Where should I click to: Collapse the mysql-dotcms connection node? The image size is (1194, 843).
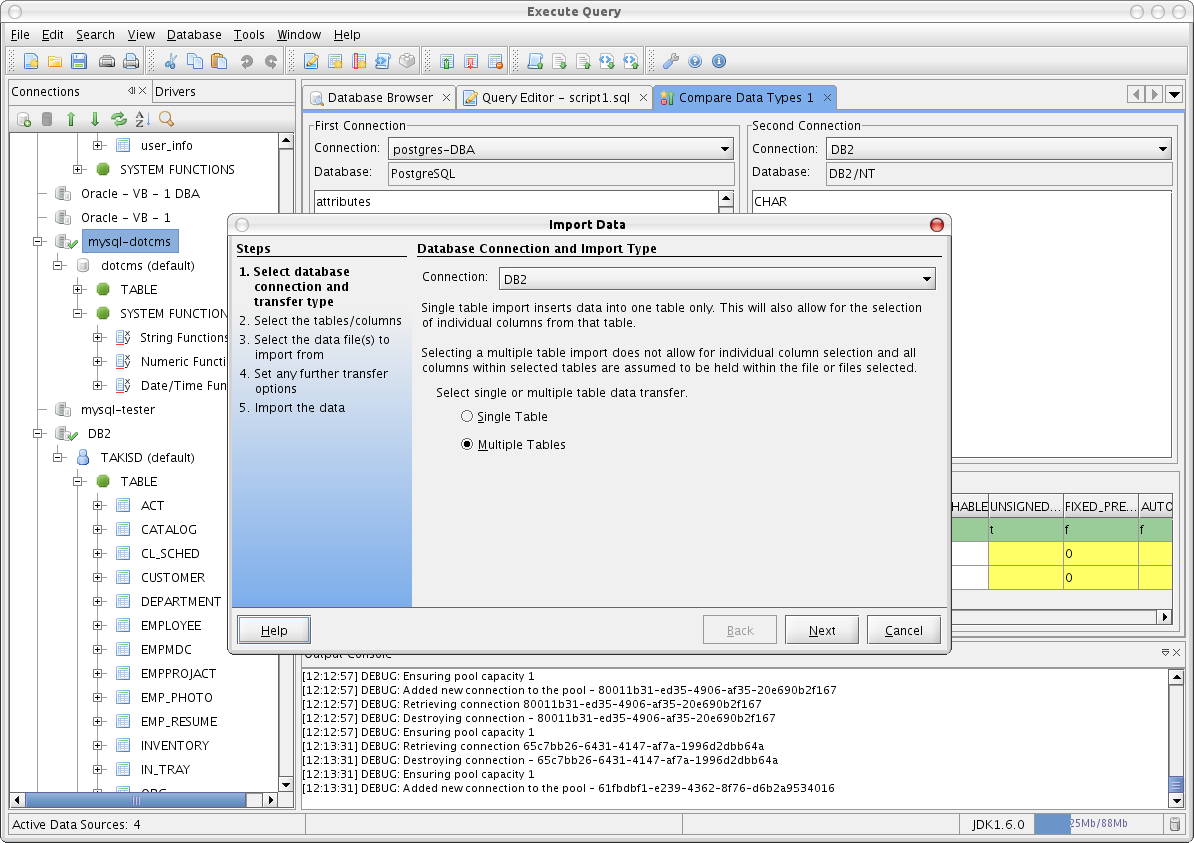37,241
